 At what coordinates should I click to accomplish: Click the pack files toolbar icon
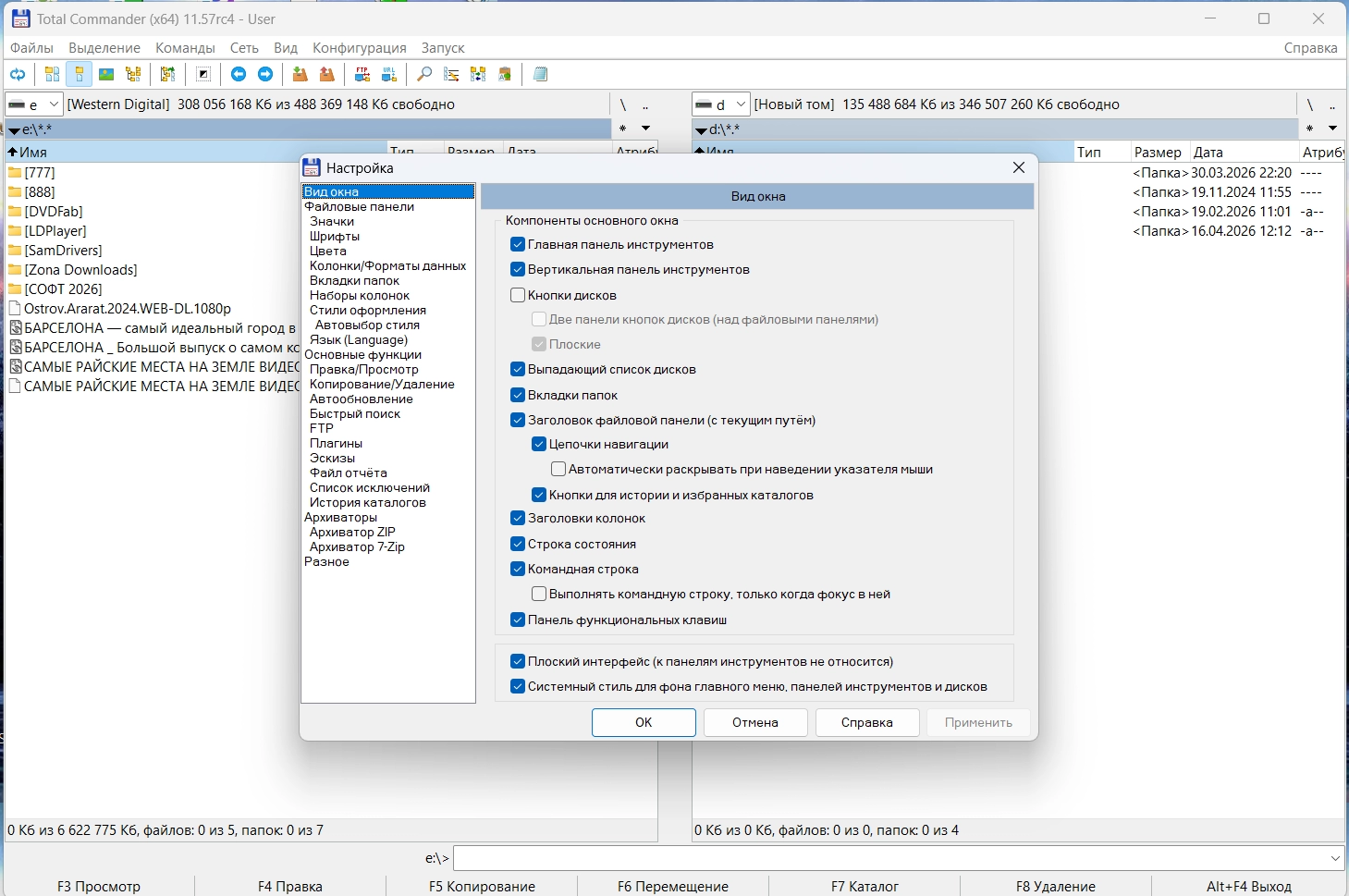[x=300, y=75]
